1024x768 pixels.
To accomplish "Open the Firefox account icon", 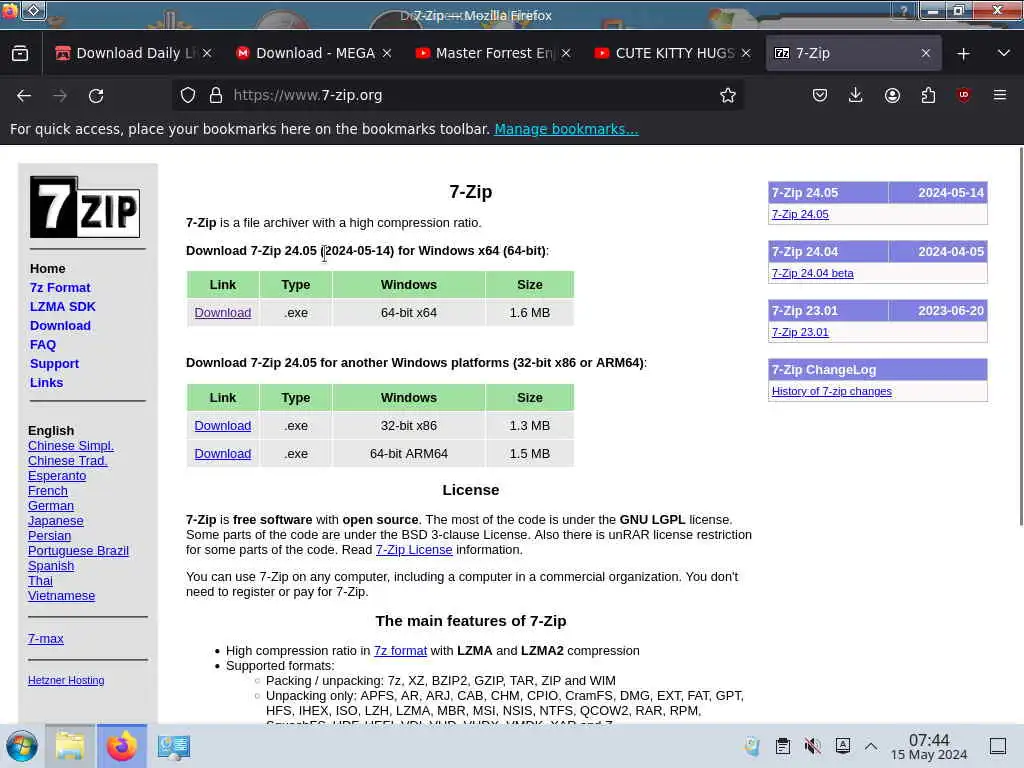I will [x=892, y=95].
